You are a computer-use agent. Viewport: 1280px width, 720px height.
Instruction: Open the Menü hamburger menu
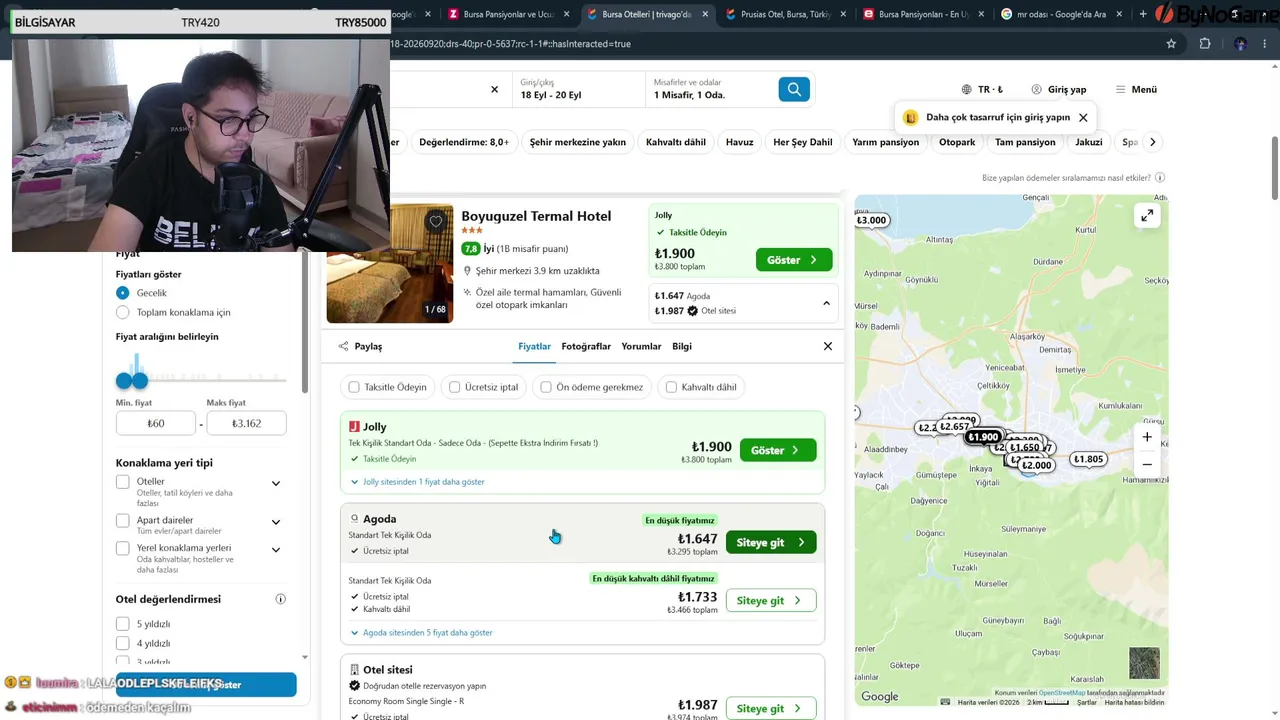[1136, 89]
